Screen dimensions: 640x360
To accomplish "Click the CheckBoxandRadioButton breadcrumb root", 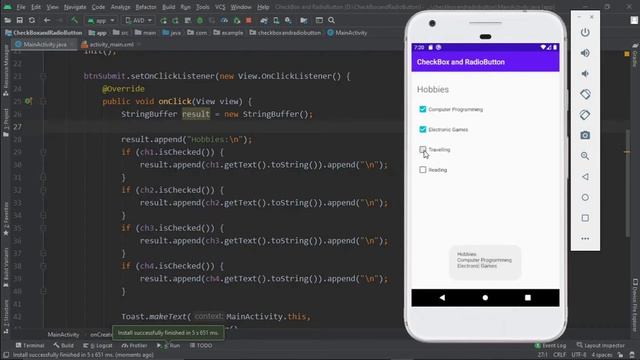I will [x=44, y=33].
